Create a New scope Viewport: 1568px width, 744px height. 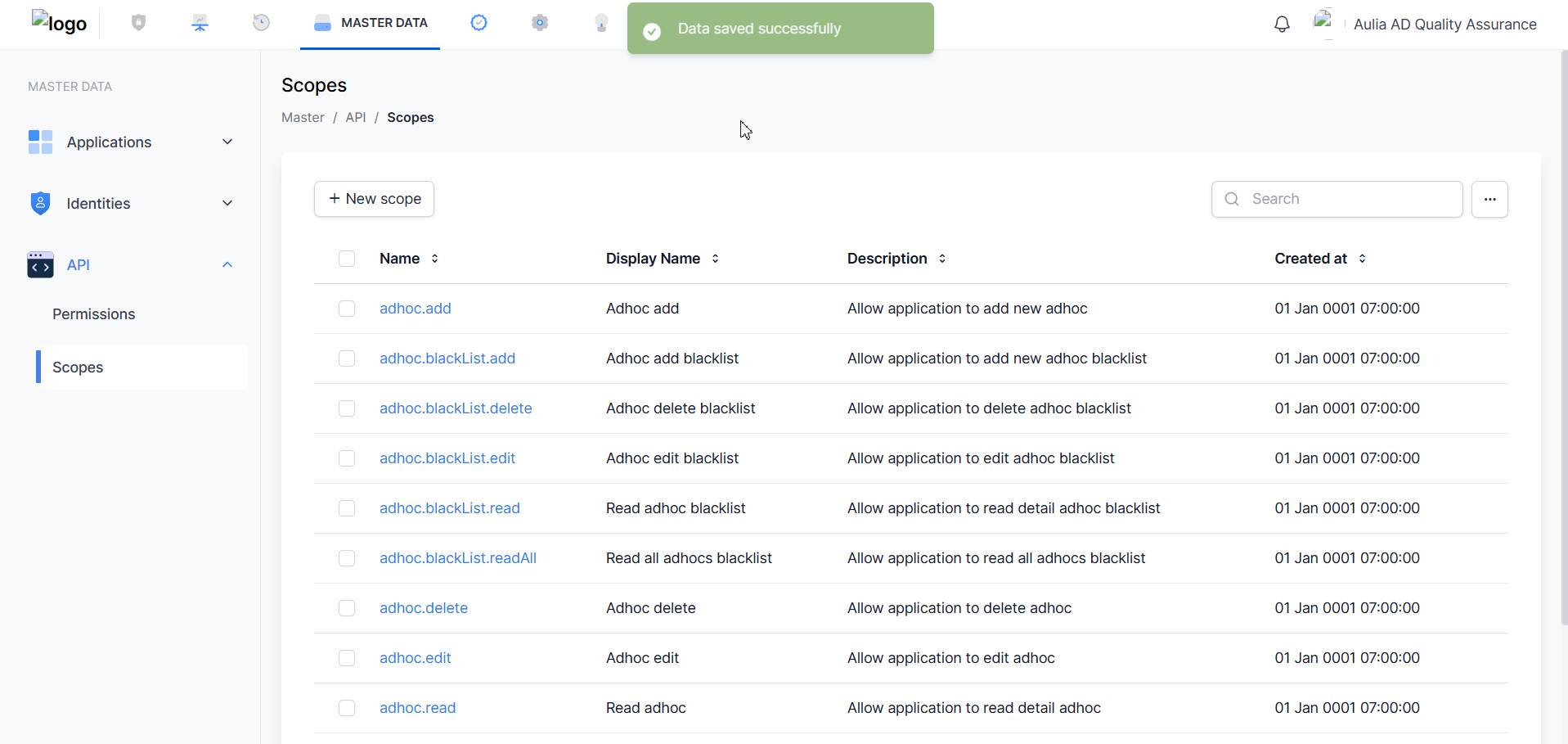click(x=374, y=199)
